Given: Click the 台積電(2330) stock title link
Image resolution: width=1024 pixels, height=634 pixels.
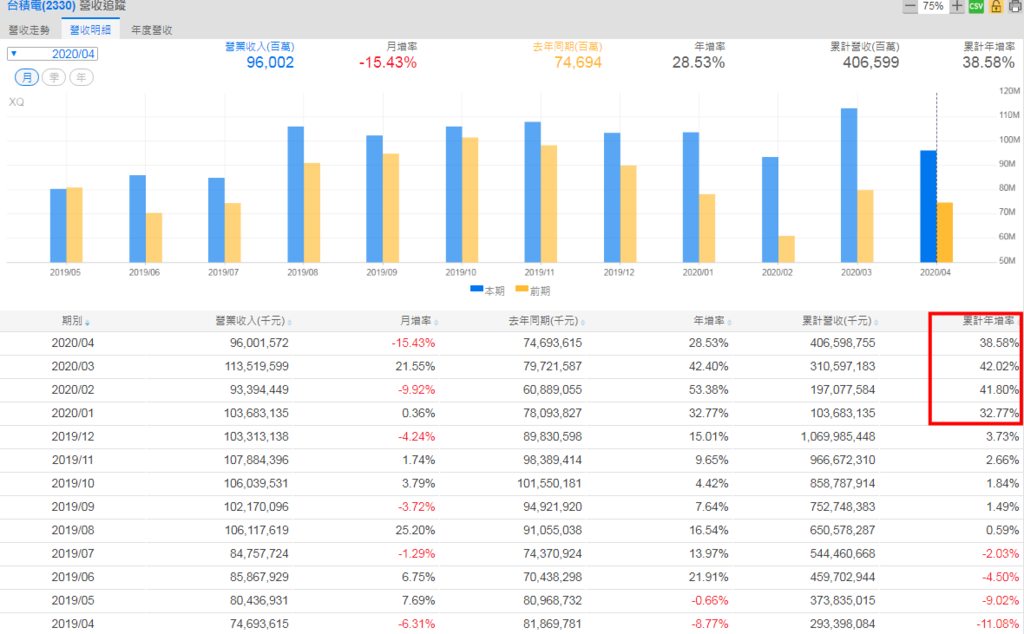Looking at the screenshot, I should click(x=41, y=6).
